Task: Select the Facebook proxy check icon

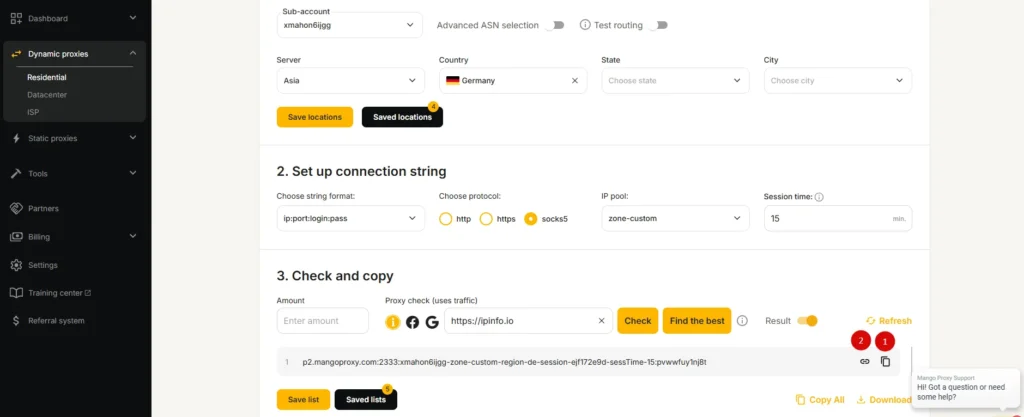Action: coord(412,322)
